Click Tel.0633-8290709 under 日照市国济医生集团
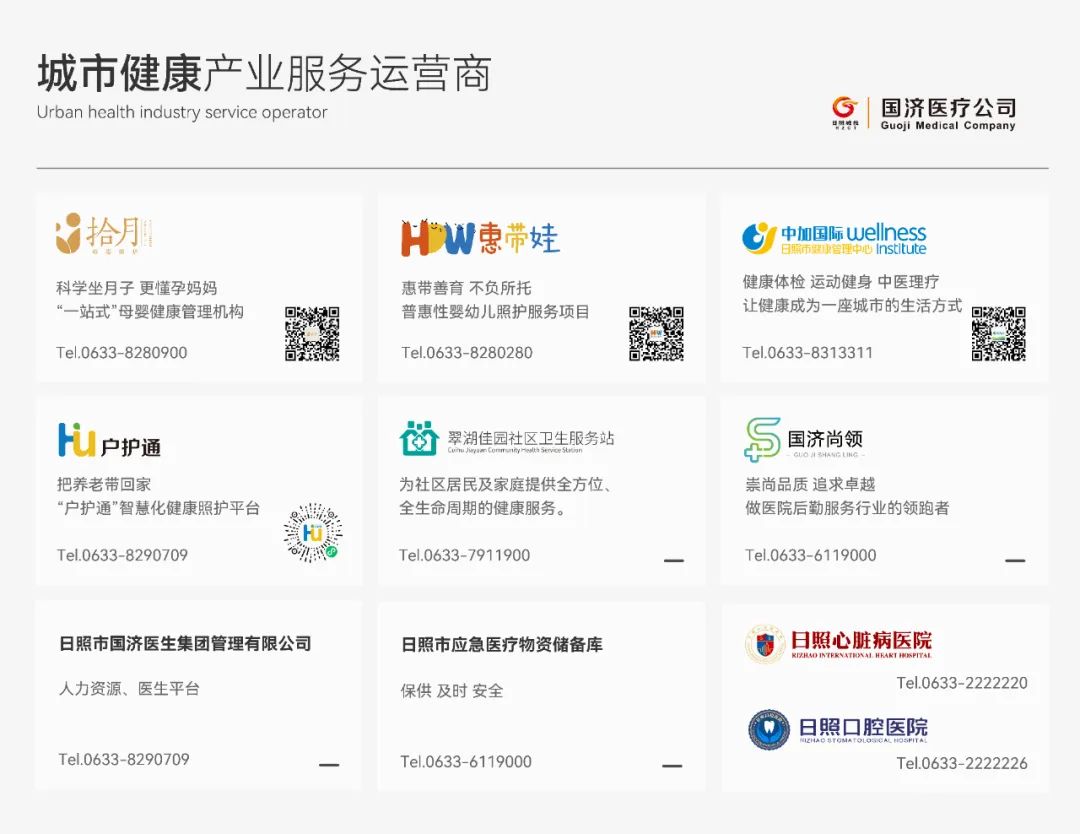Image resolution: width=1080 pixels, height=834 pixels. click(x=124, y=759)
